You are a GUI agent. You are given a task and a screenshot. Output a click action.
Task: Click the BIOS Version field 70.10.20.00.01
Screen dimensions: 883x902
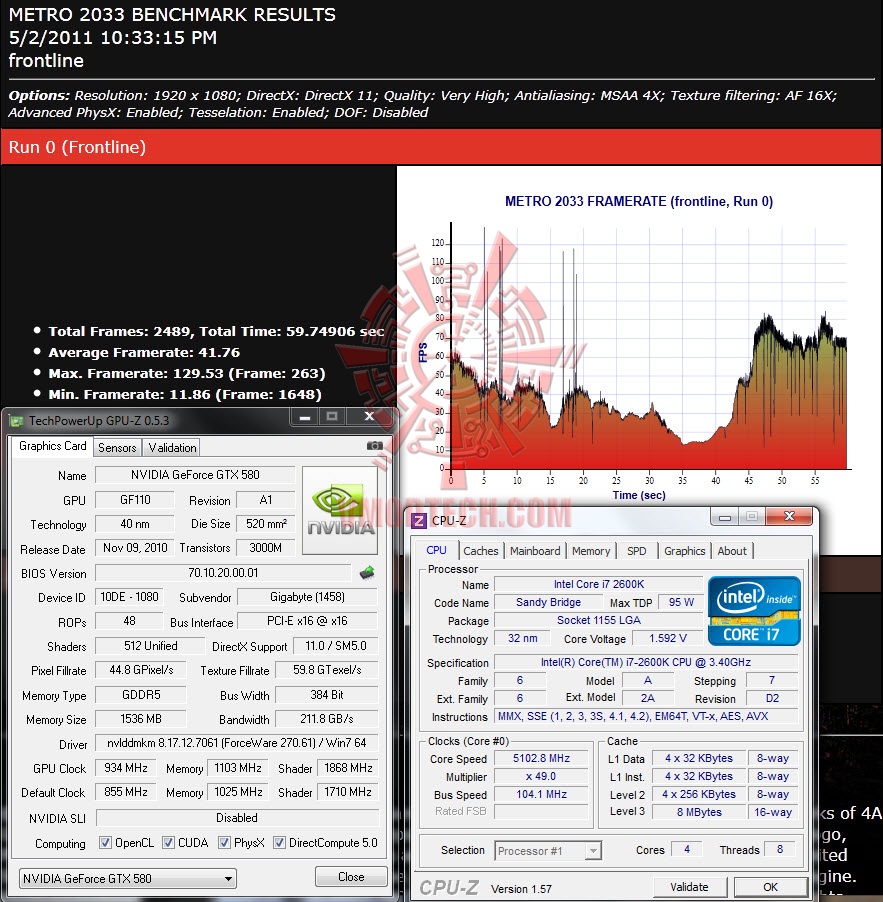223,573
